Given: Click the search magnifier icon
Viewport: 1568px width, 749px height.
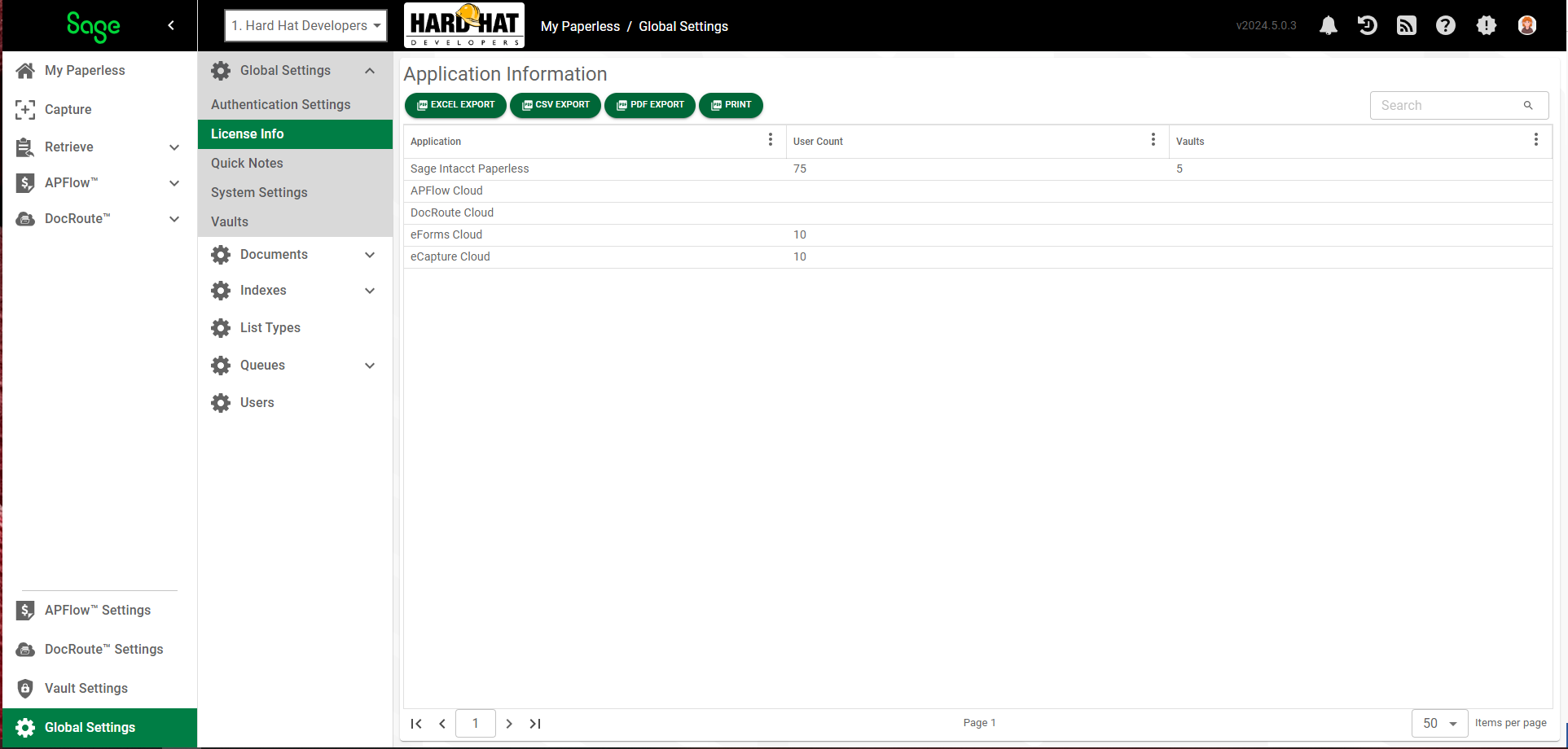Looking at the screenshot, I should (x=1528, y=105).
